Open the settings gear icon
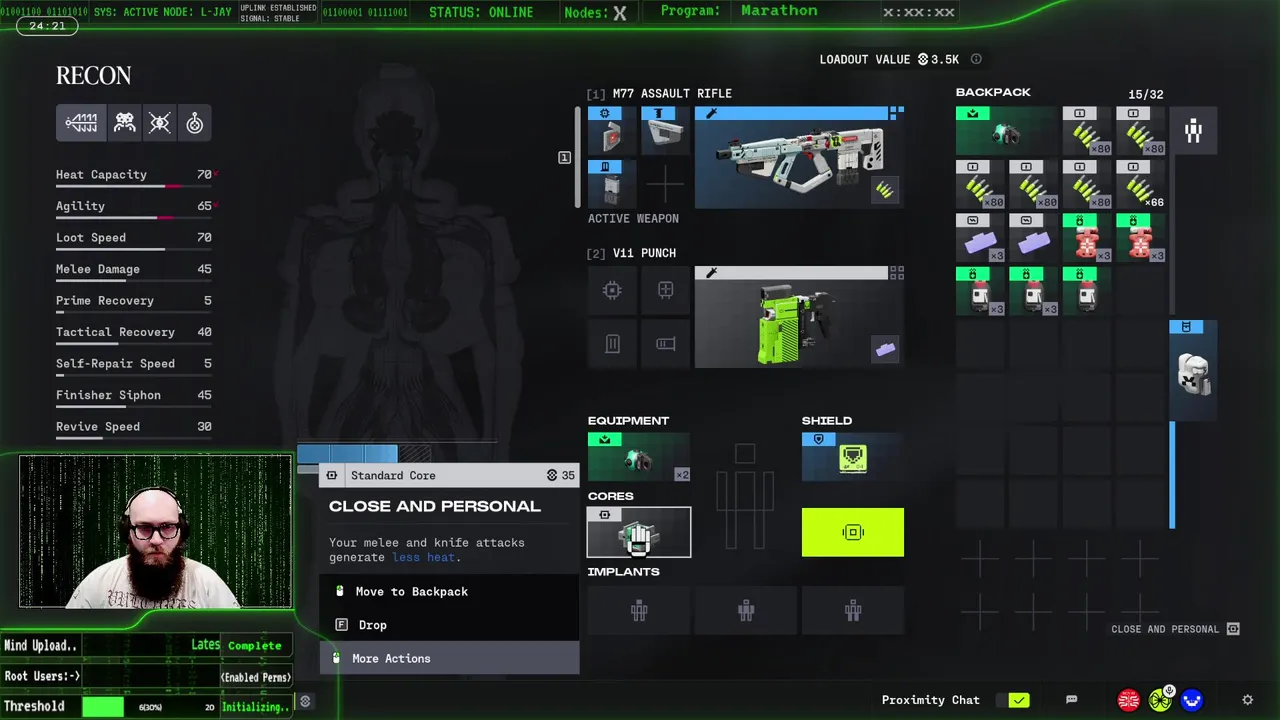Viewport: 1280px width, 720px height. coord(1247,700)
